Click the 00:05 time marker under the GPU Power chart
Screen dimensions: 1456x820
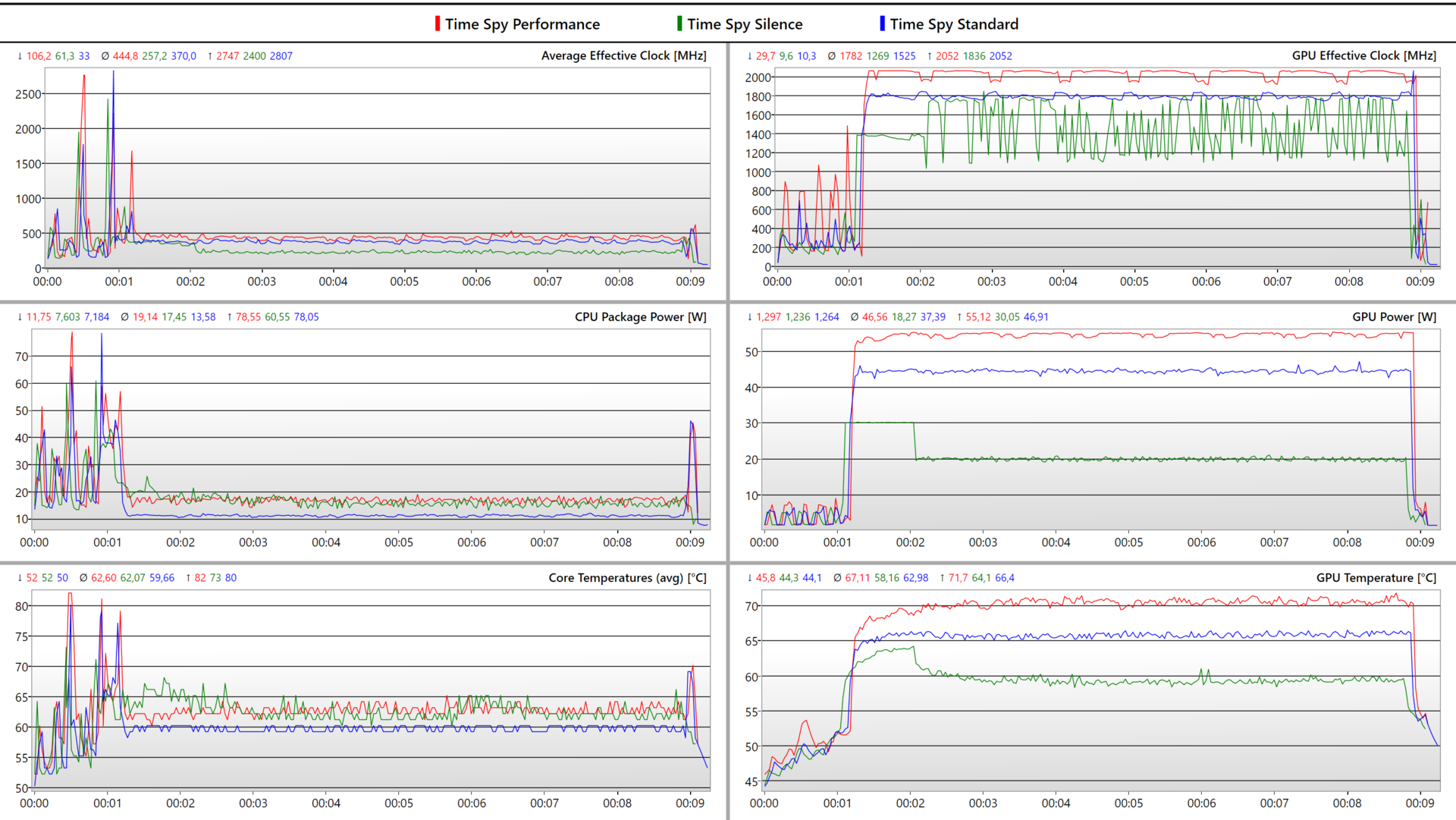1128,542
